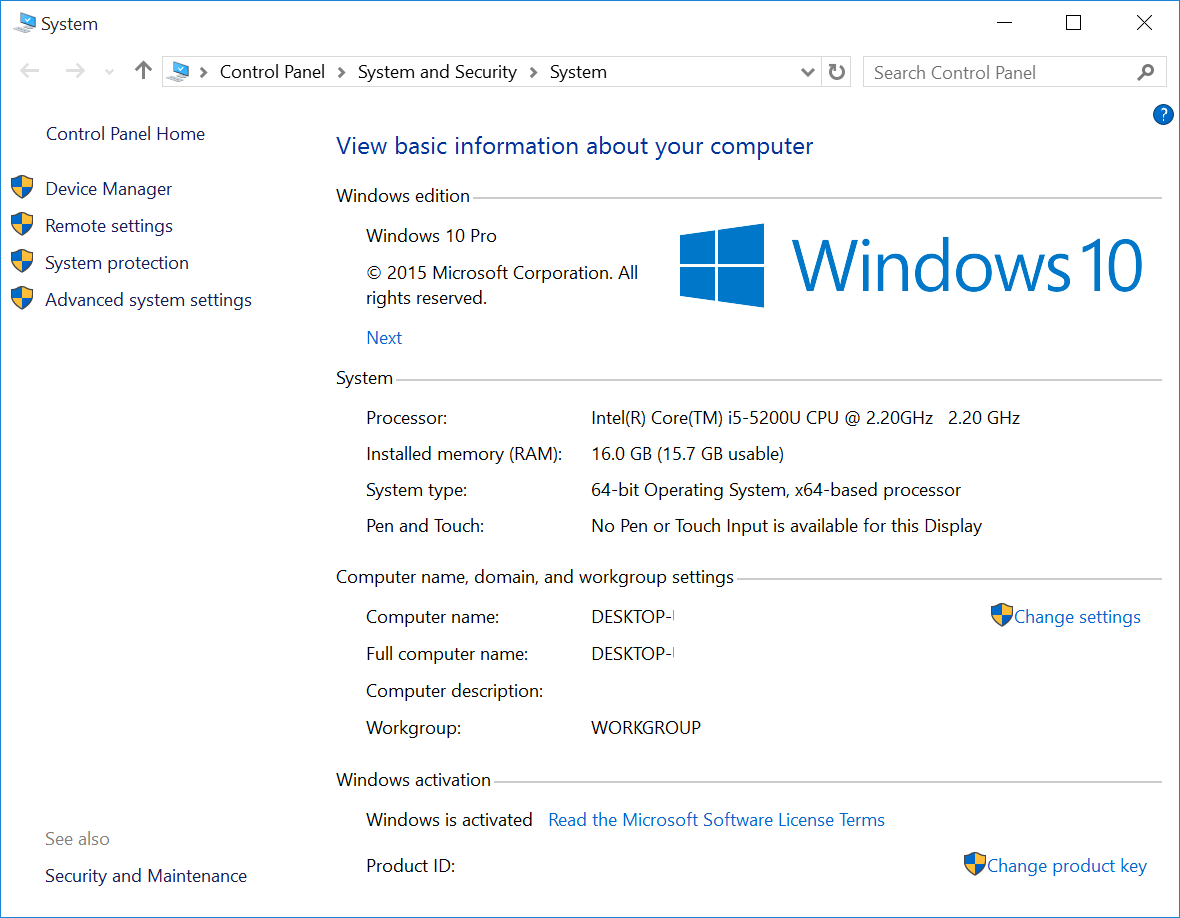This screenshot has height=918, width=1180.
Task: Minimize the System window
Action: (x=1004, y=23)
